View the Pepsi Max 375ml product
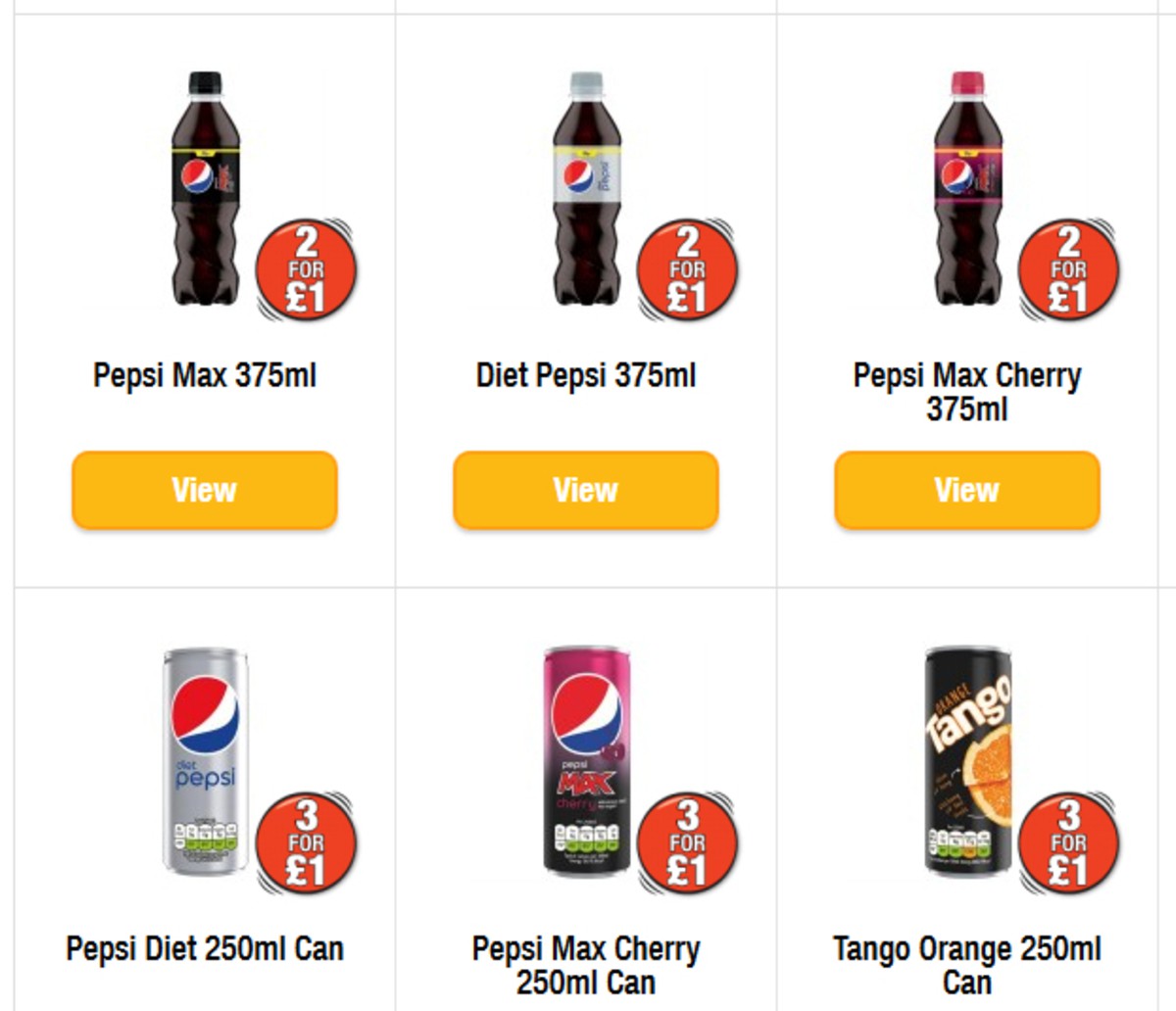The image size is (1176, 1011). point(203,490)
